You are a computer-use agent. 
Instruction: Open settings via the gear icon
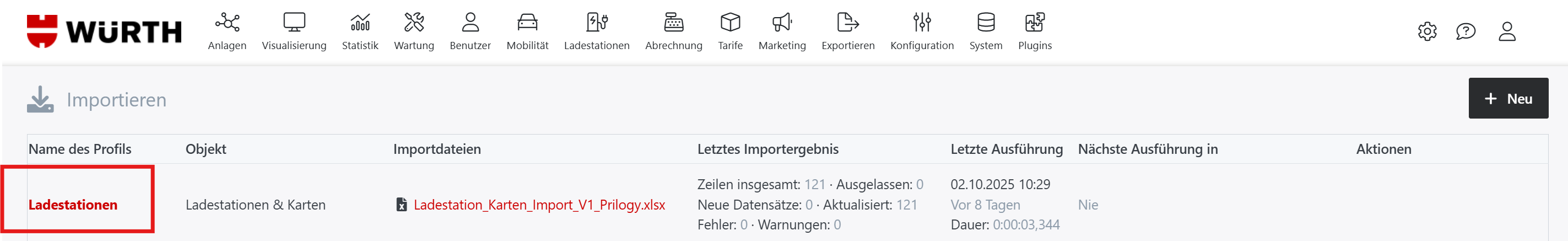(x=1427, y=31)
